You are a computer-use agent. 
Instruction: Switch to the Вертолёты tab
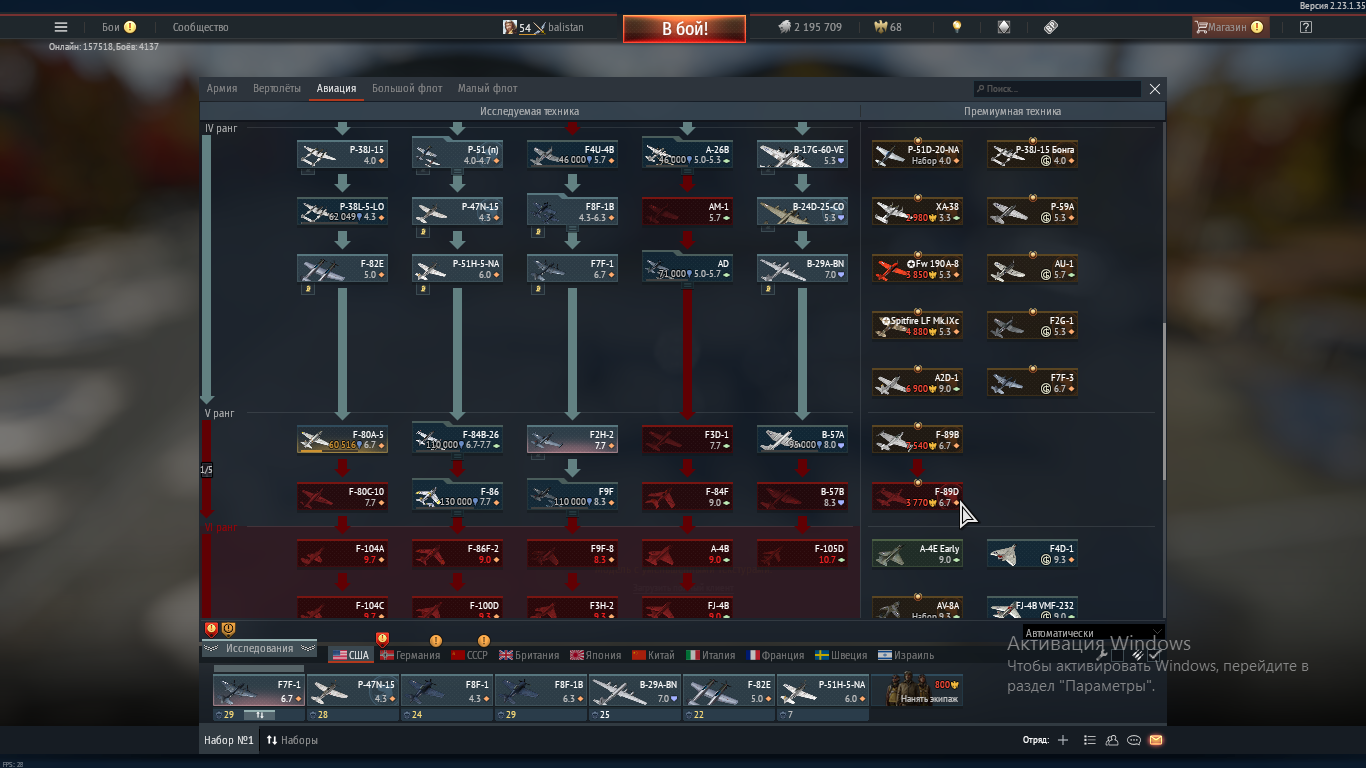(277, 88)
